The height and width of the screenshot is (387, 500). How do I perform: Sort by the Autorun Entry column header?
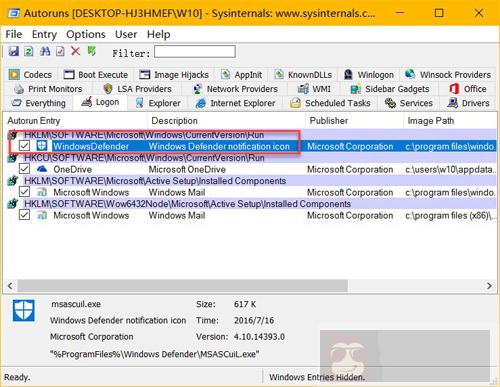click(x=75, y=121)
